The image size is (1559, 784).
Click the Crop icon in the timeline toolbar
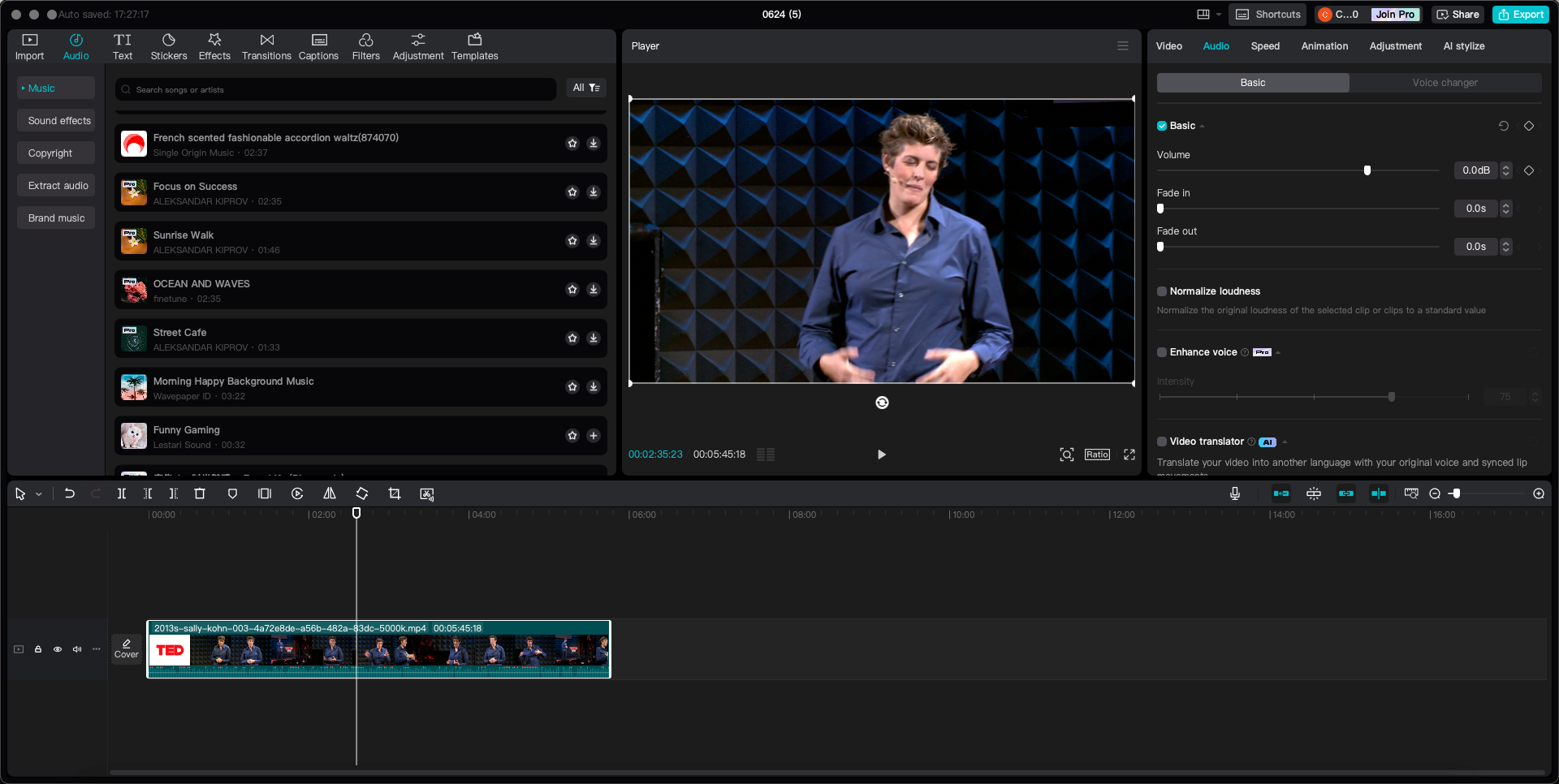click(395, 493)
